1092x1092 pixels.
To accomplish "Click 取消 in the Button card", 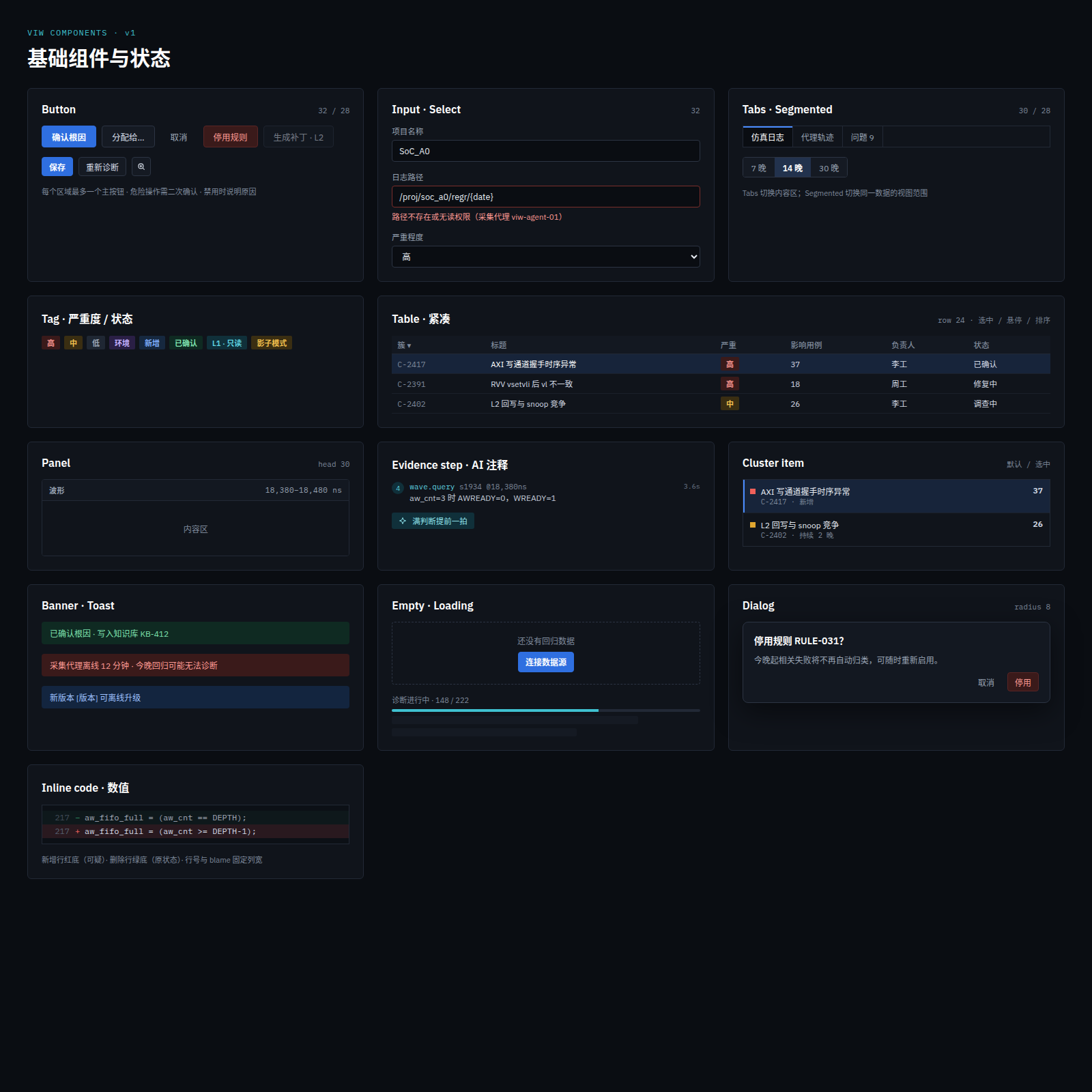I will 179,136.
